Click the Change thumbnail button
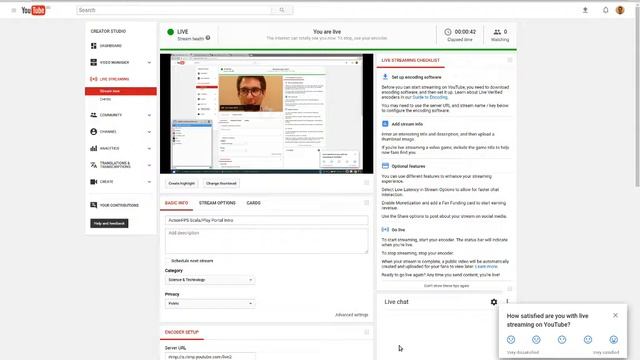 221,183
